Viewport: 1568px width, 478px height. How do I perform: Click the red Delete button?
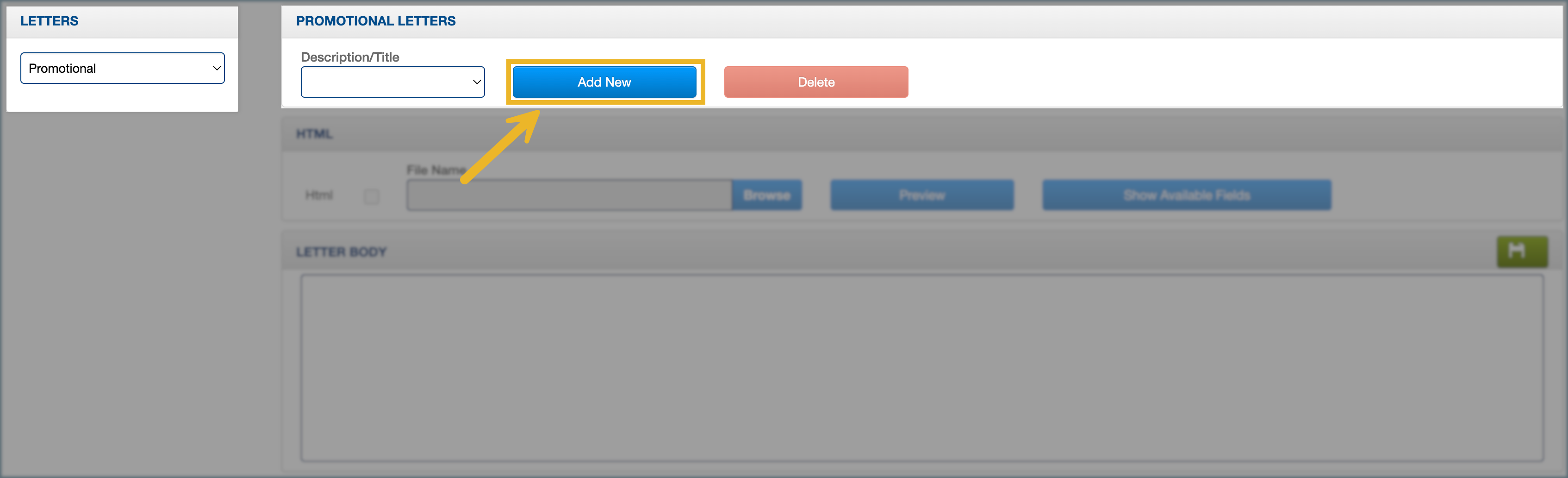815,82
